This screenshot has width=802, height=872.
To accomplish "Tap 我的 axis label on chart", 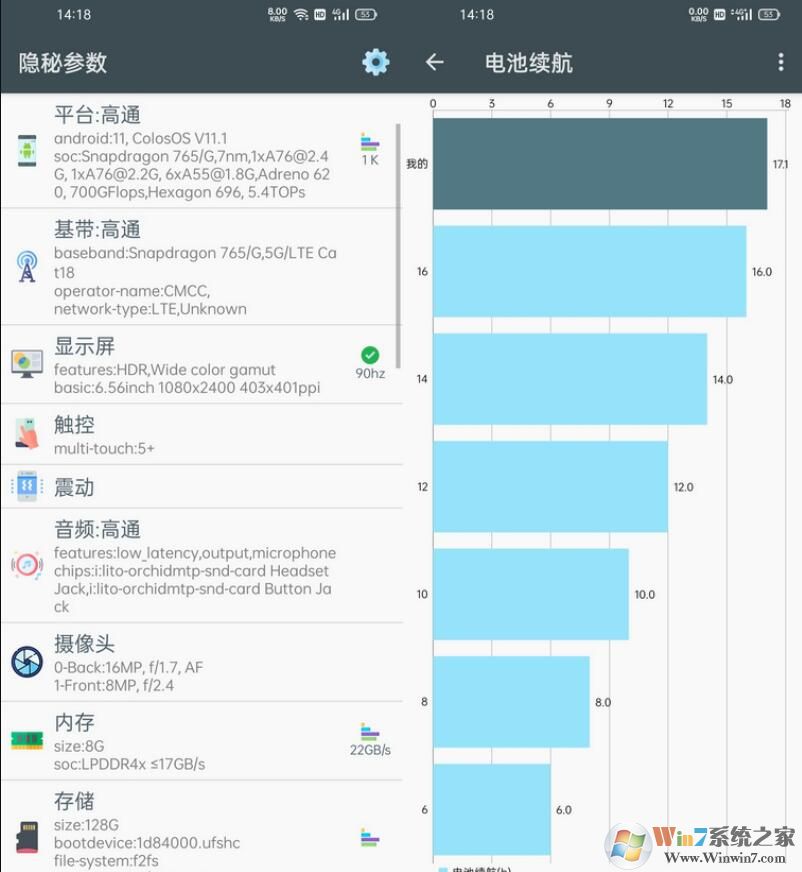I will [417, 164].
